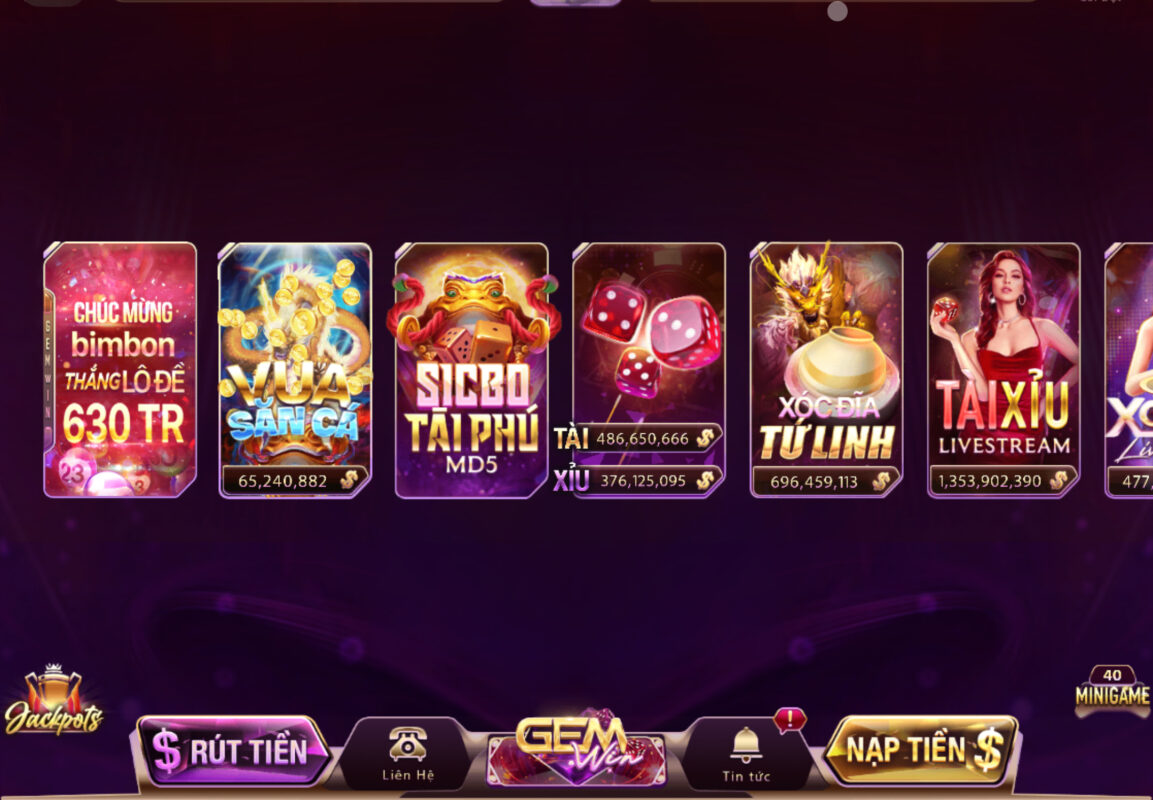
Task: Open the Minigame badge icon
Action: click(1112, 690)
